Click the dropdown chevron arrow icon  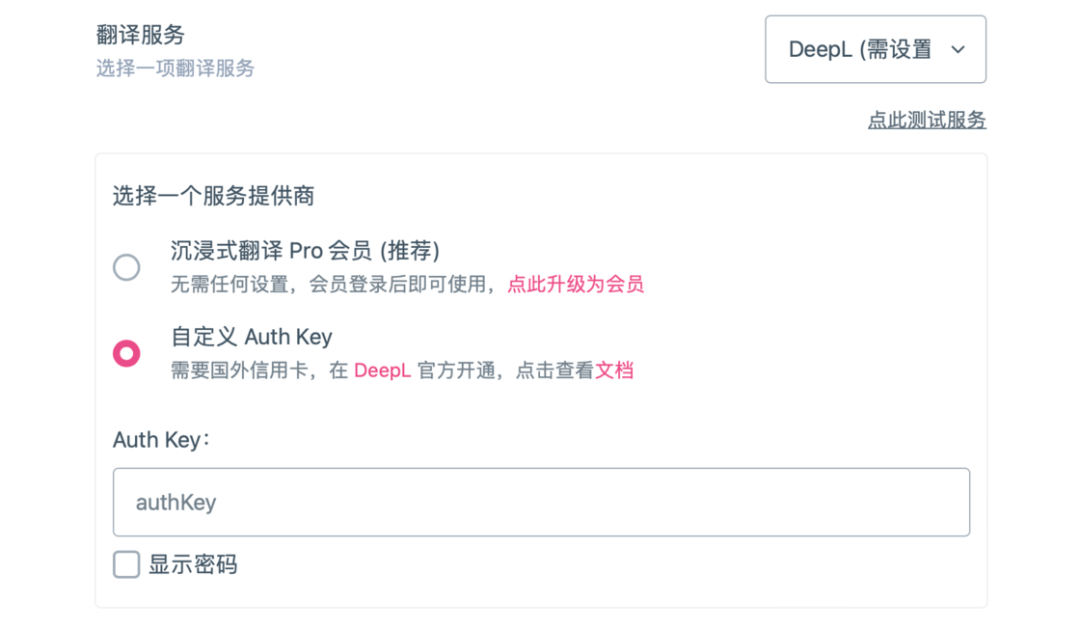(957, 50)
